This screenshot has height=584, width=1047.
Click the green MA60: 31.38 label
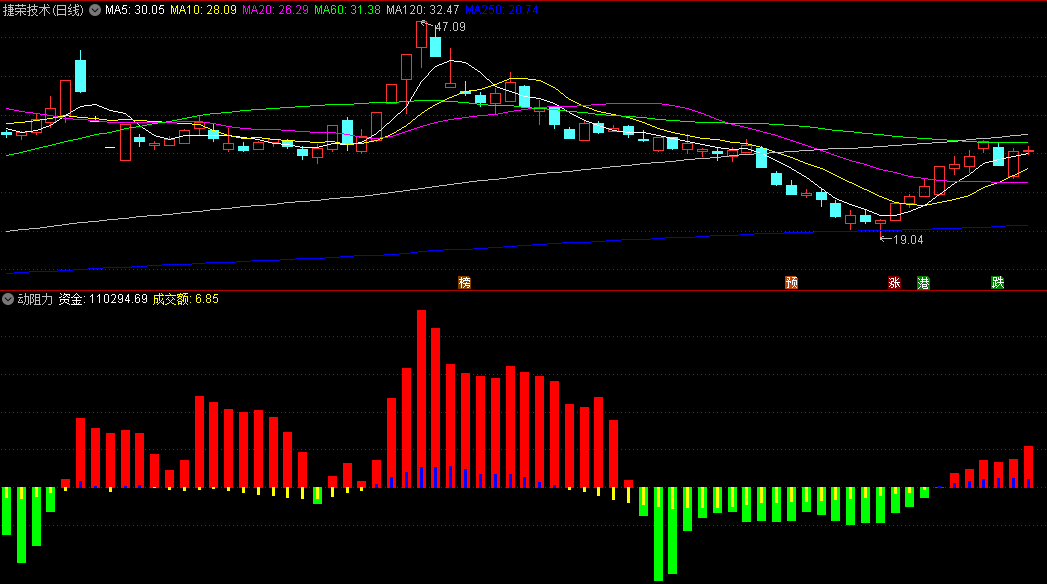347,10
